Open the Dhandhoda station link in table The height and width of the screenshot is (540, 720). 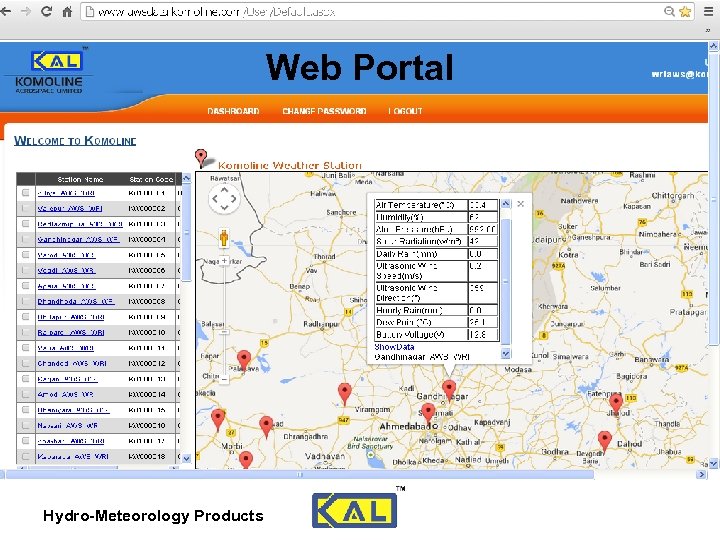(x=76, y=301)
